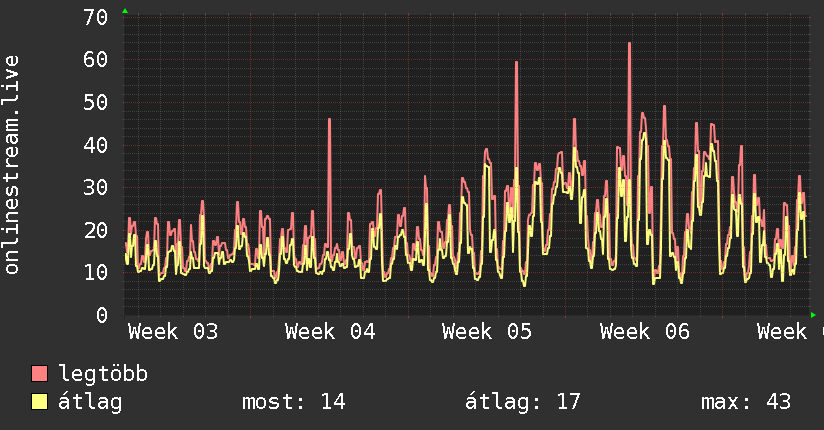Viewport: 824px width, 430px height.
Task: Click the 30 y-axis label
Action: coord(96,188)
